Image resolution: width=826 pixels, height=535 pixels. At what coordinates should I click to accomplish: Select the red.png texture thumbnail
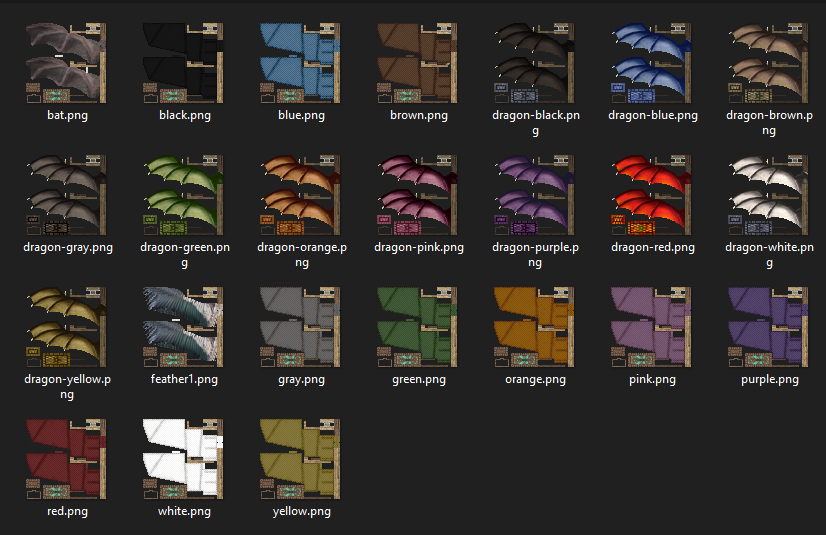click(x=66, y=459)
